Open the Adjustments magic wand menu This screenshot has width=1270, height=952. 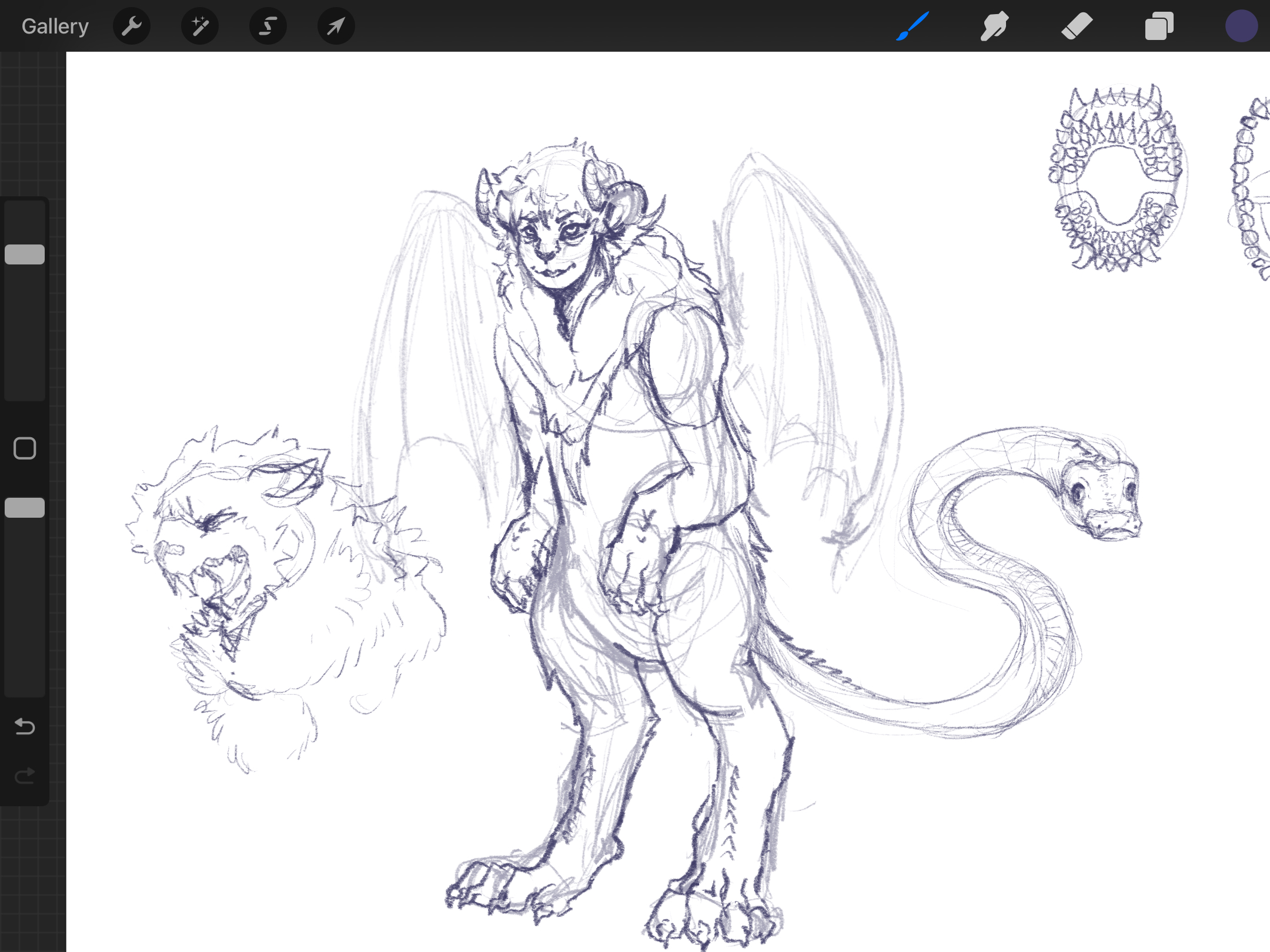pyautogui.click(x=200, y=26)
